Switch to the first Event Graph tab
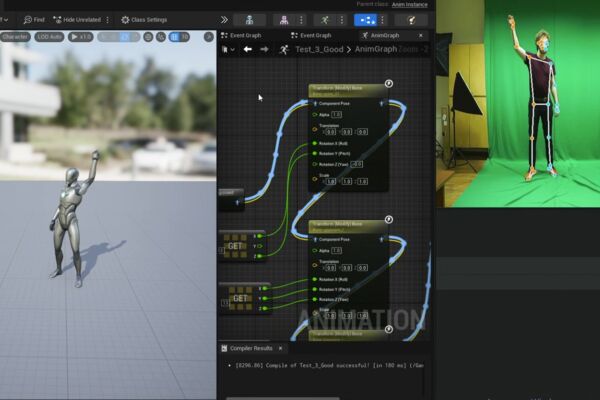 pos(241,35)
